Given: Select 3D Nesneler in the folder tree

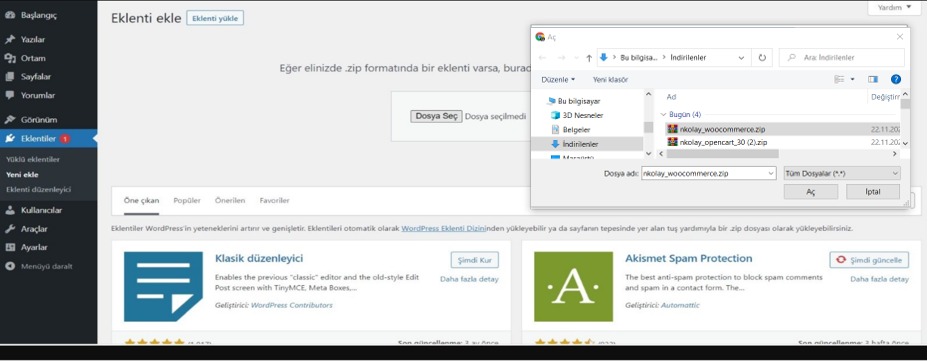Looking at the screenshot, I should 584,115.
